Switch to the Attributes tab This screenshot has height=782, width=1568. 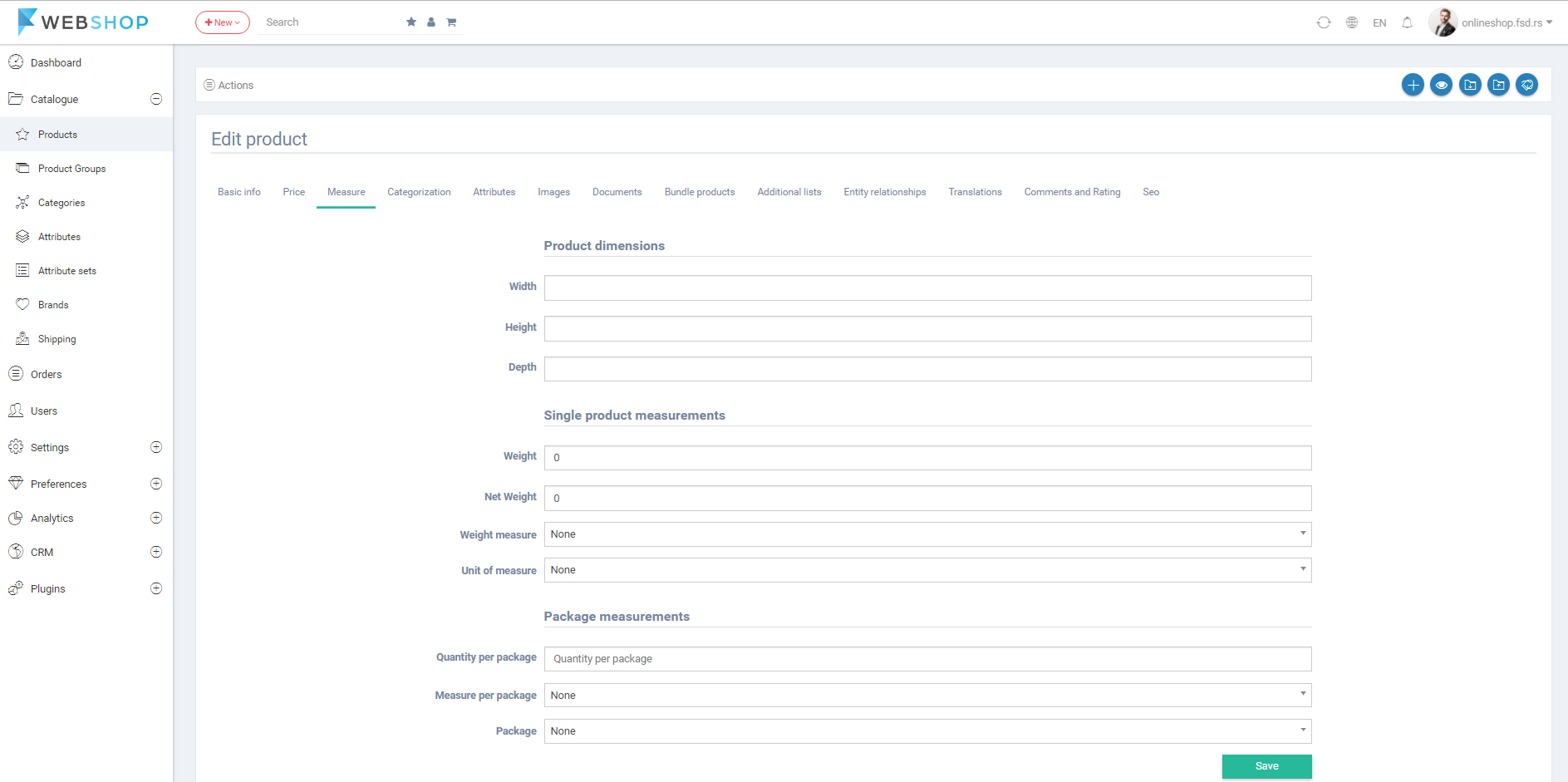point(494,192)
